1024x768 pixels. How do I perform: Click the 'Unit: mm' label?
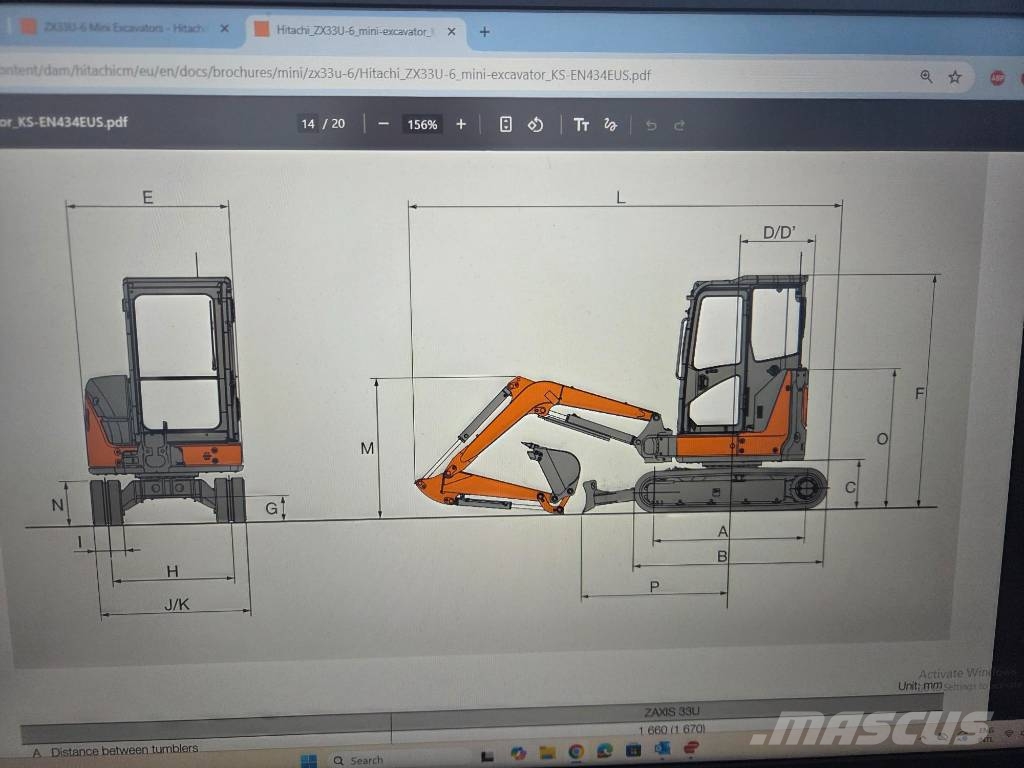point(920,686)
